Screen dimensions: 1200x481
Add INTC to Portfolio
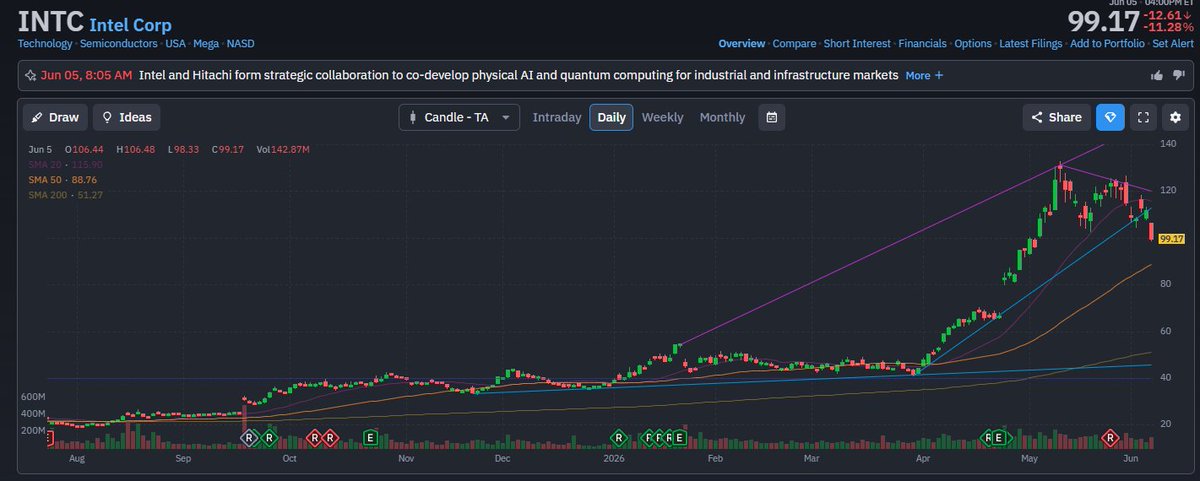point(1107,44)
